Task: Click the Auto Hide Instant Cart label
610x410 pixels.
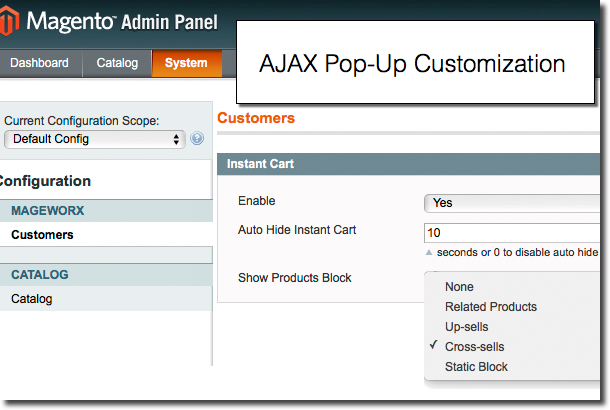Action: (297, 230)
